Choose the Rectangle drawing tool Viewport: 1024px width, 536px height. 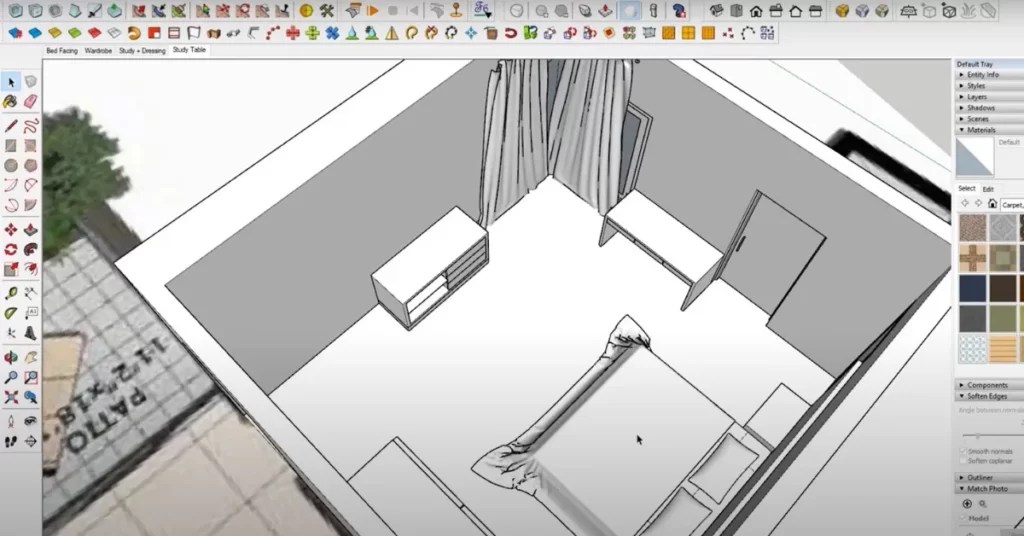10,146
